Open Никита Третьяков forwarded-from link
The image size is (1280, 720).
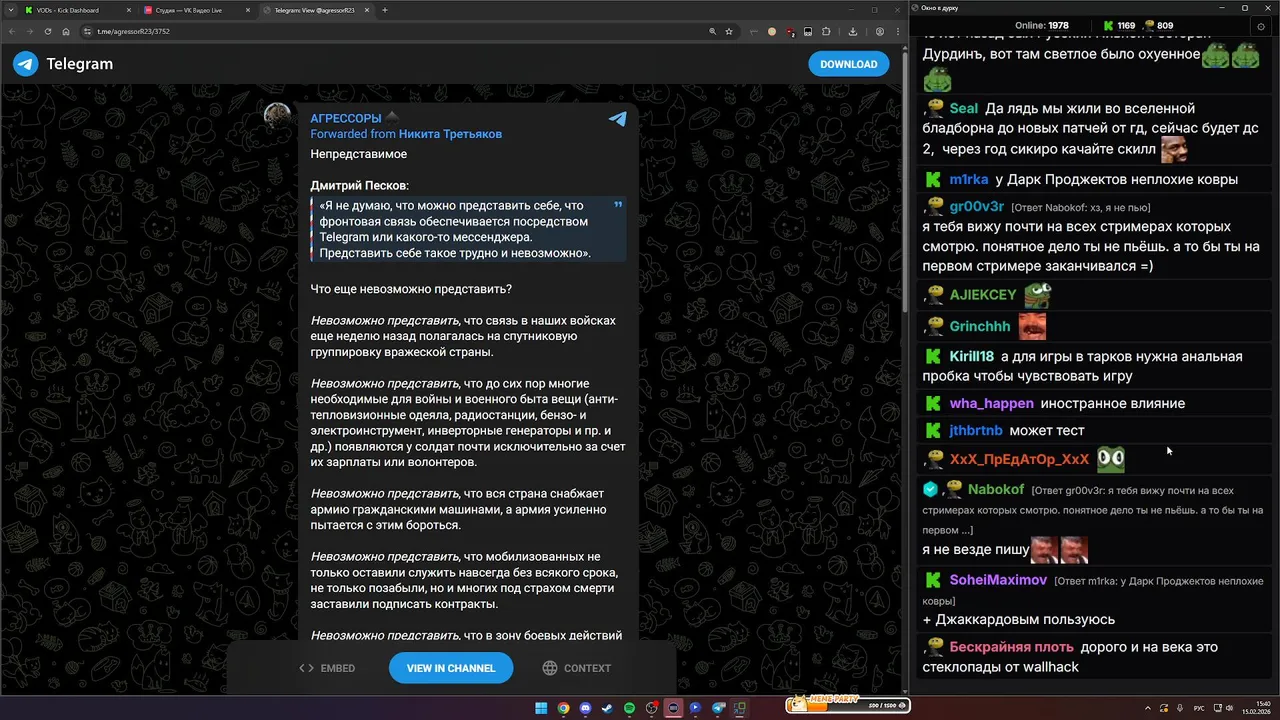pyautogui.click(x=450, y=134)
